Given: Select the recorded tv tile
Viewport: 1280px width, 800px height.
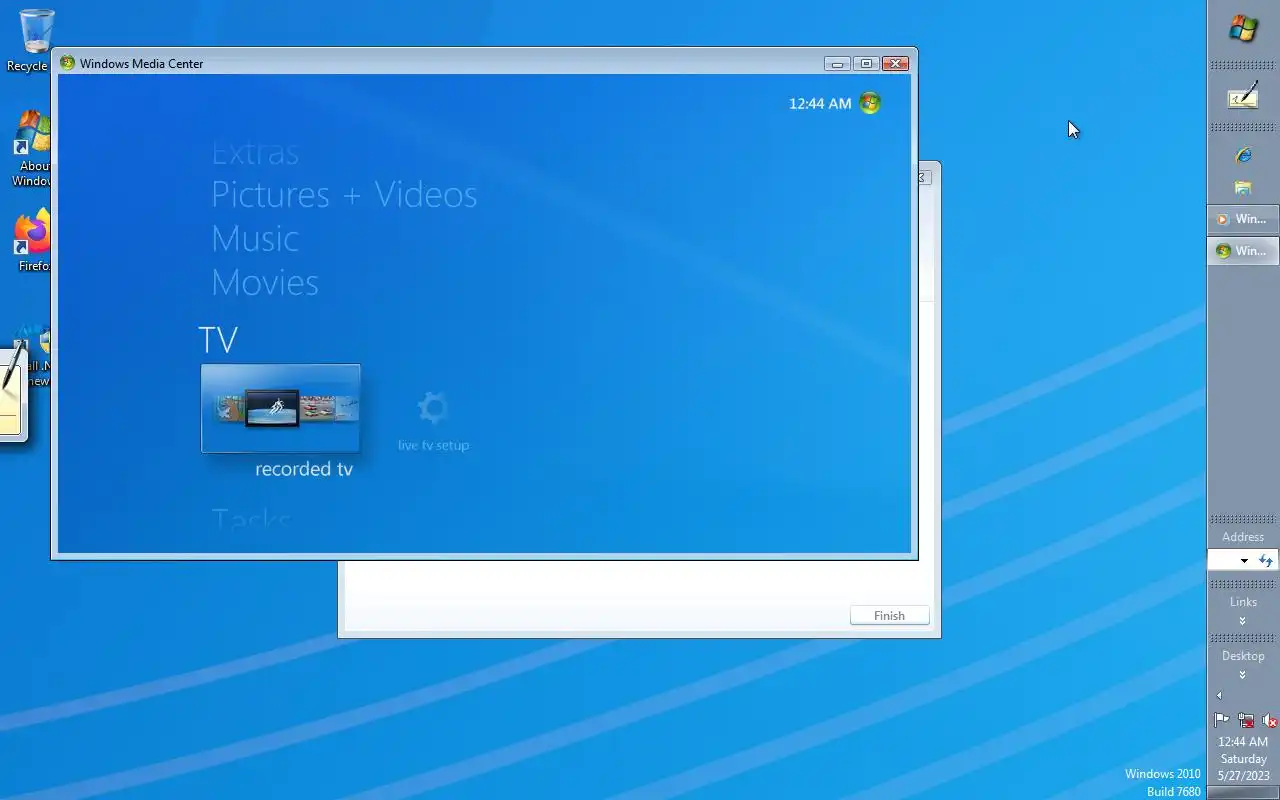Looking at the screenshot, I should pos(280,408).
